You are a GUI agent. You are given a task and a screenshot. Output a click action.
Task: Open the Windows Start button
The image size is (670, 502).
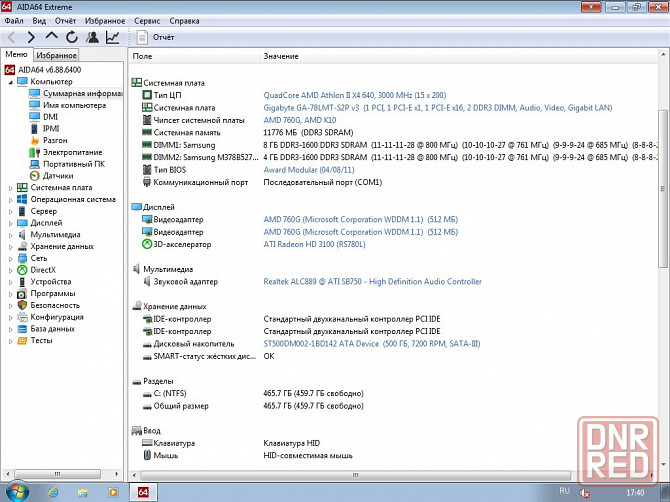[17, 492]
